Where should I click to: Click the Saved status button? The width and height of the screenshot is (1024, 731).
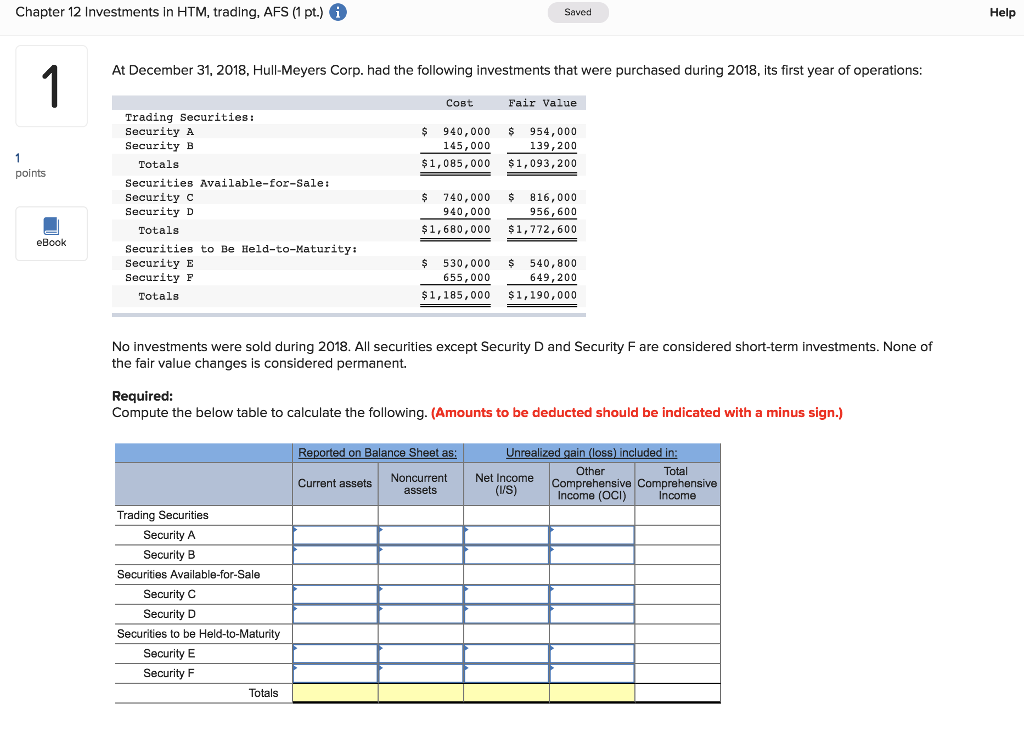578,12
